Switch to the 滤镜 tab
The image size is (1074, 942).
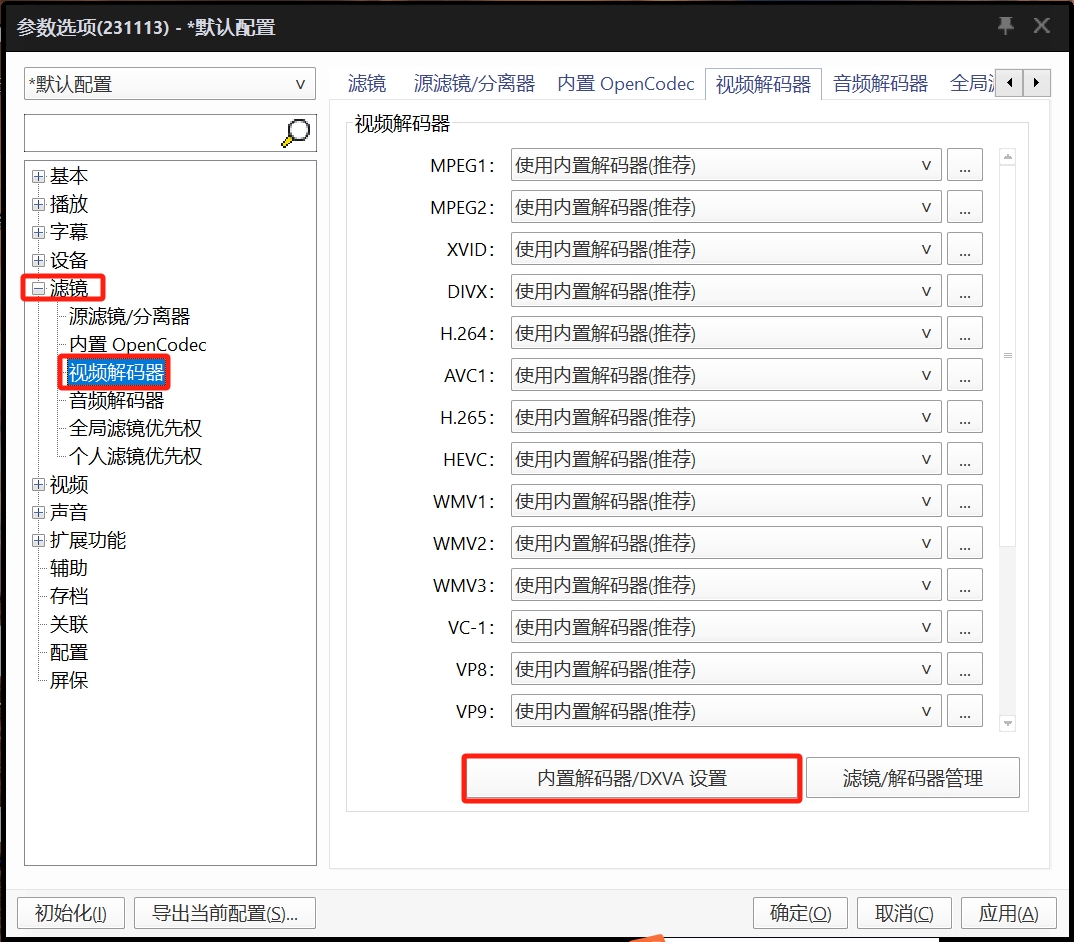pos(367,84)
